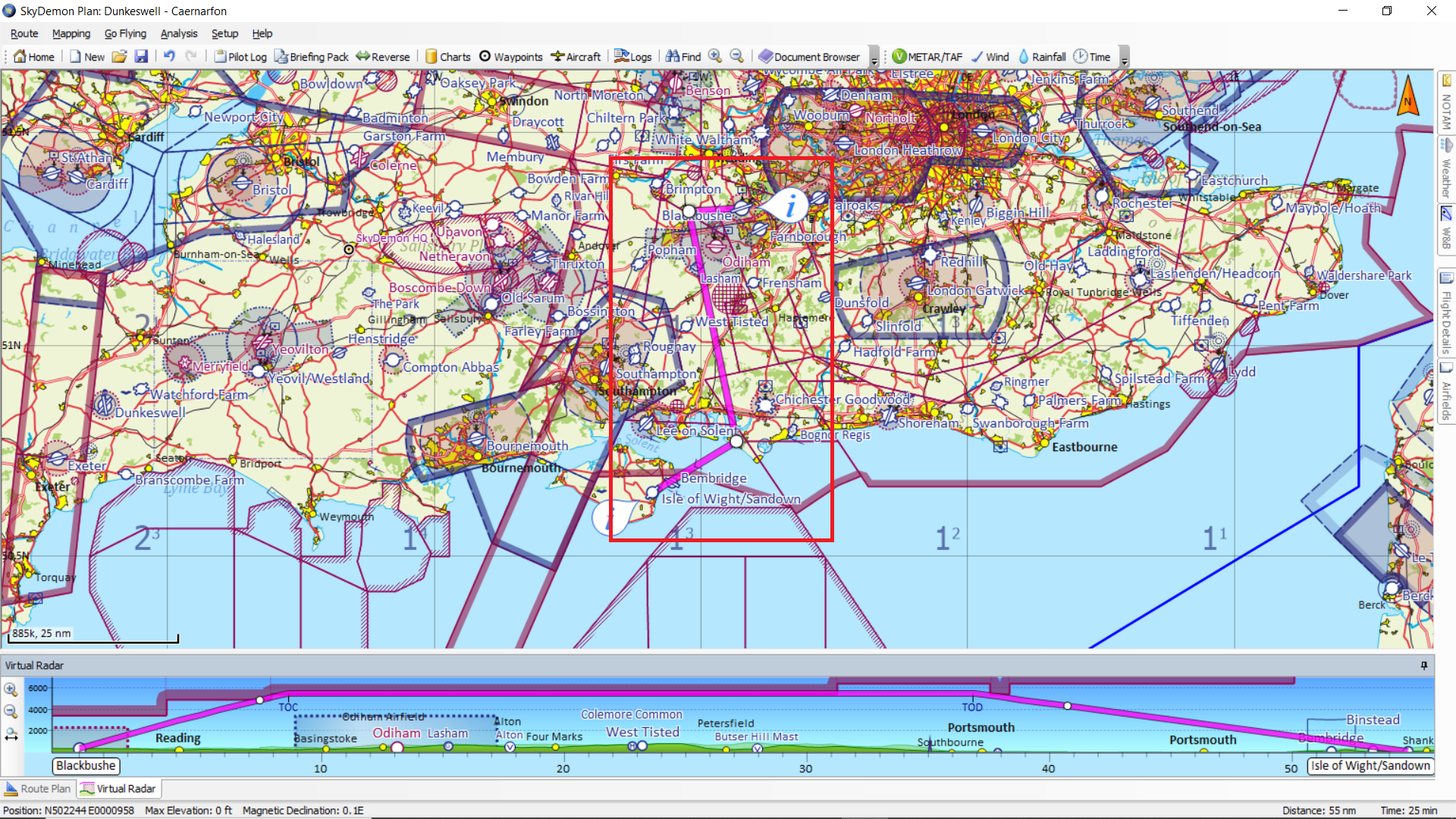The width and height of the screenshot is (1456, 819).
Task: Click the Blackbushe departure label in radar
Action: [86, 766]
